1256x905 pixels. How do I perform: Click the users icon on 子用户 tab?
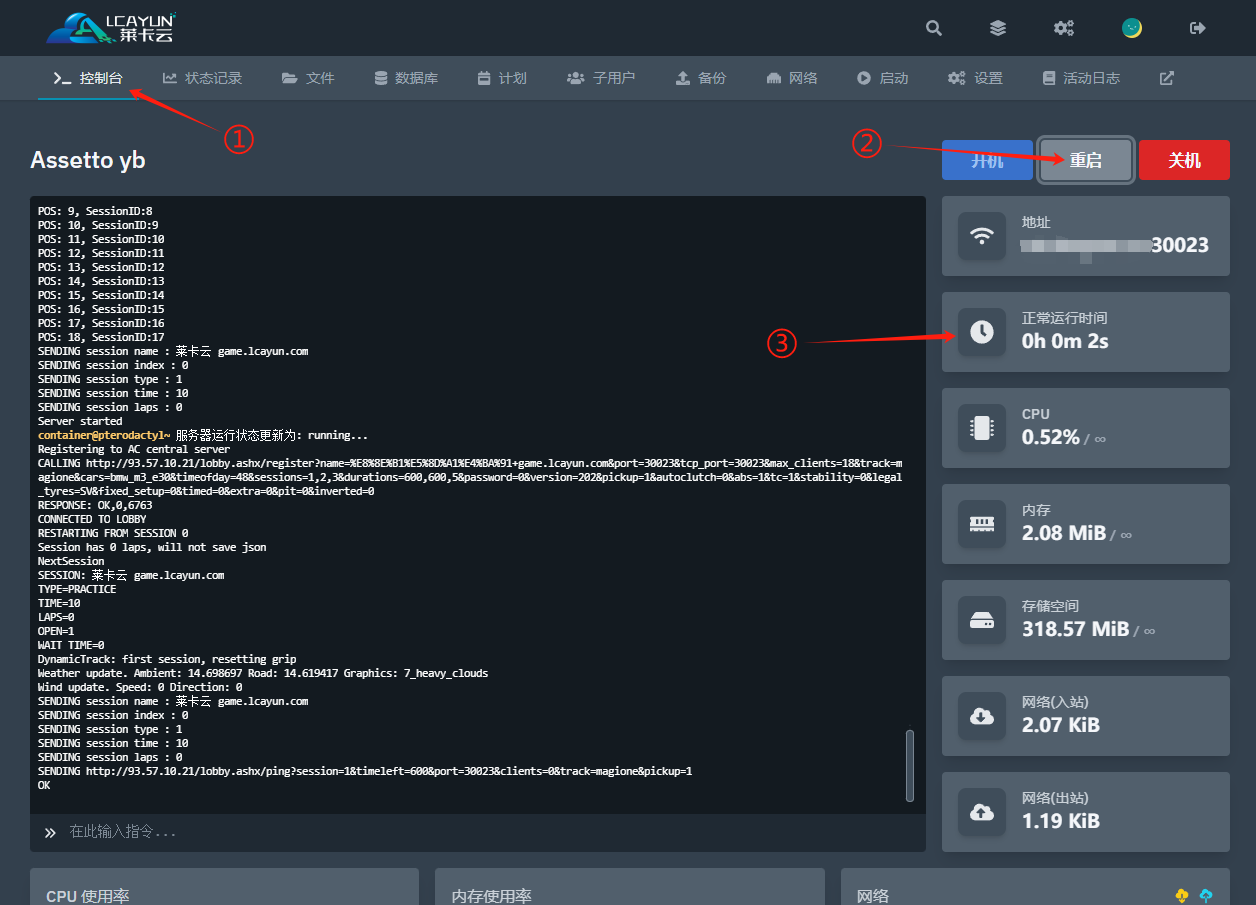pyautogui.click(x=575, y=78)
